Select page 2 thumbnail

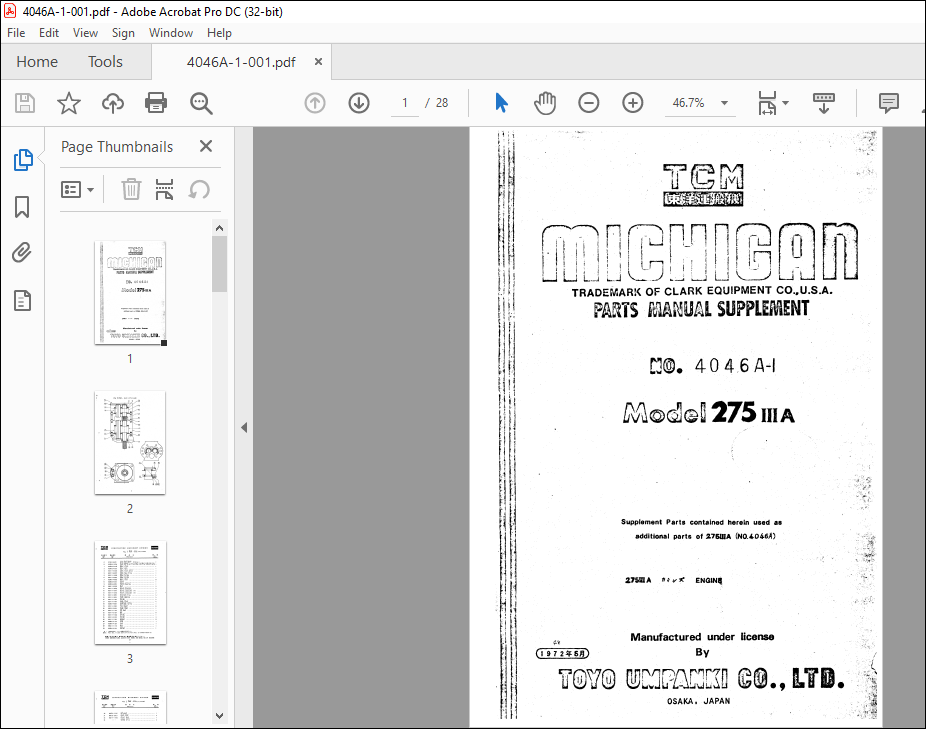click(130, 442)
